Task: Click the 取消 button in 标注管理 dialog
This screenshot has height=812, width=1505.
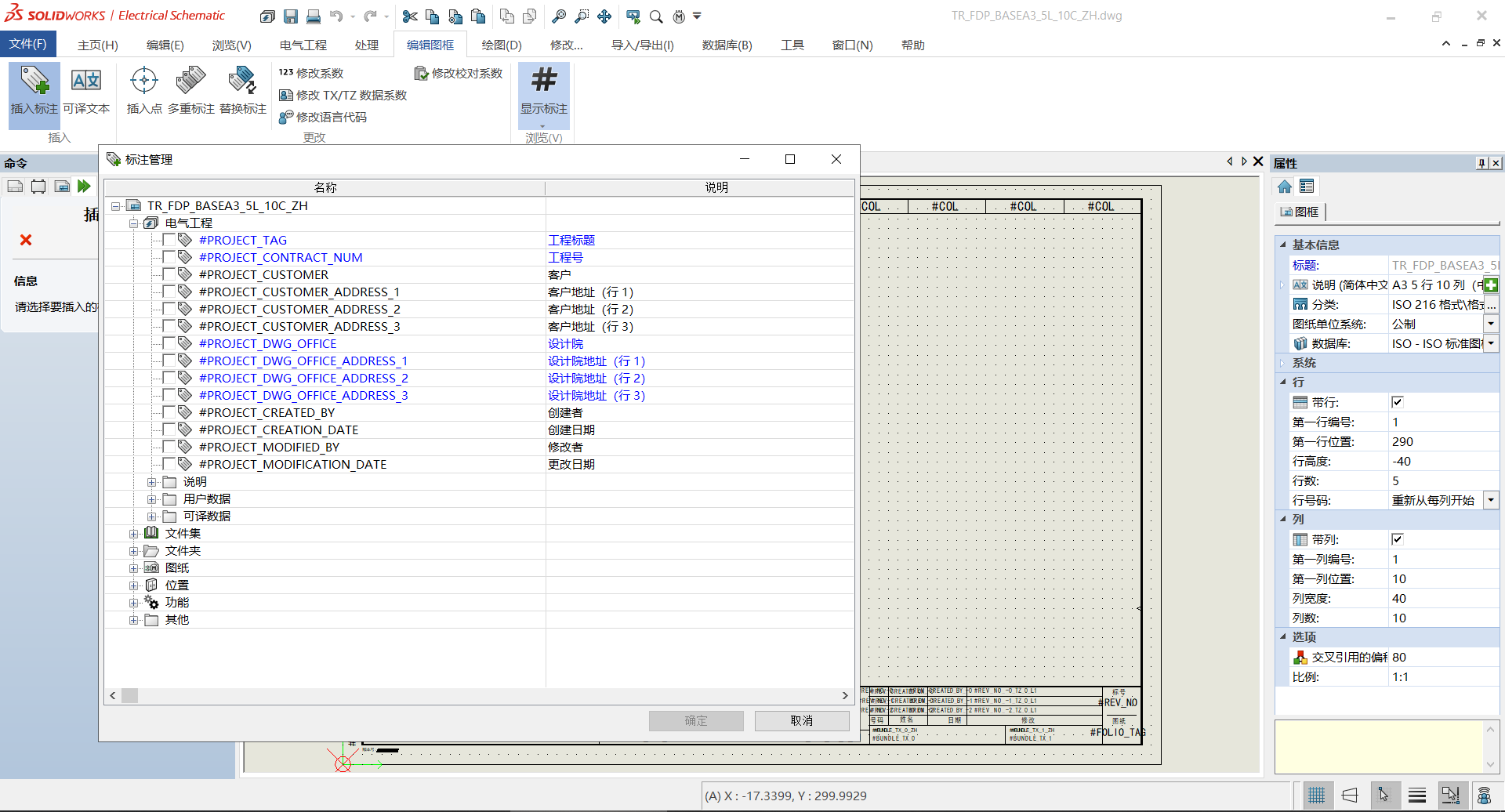Action: pyautogui.click(x=802, y=721)
